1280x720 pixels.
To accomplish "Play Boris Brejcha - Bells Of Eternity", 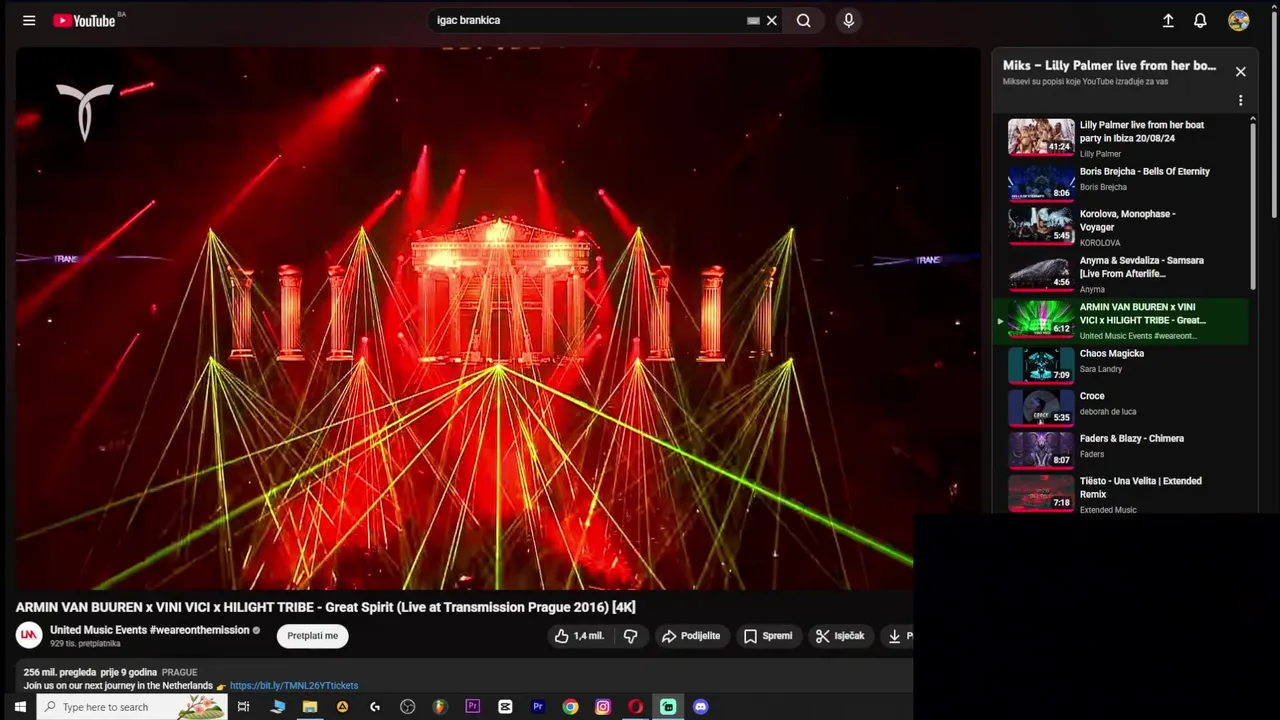I will pyautogui.click(x=1120, y=183).
